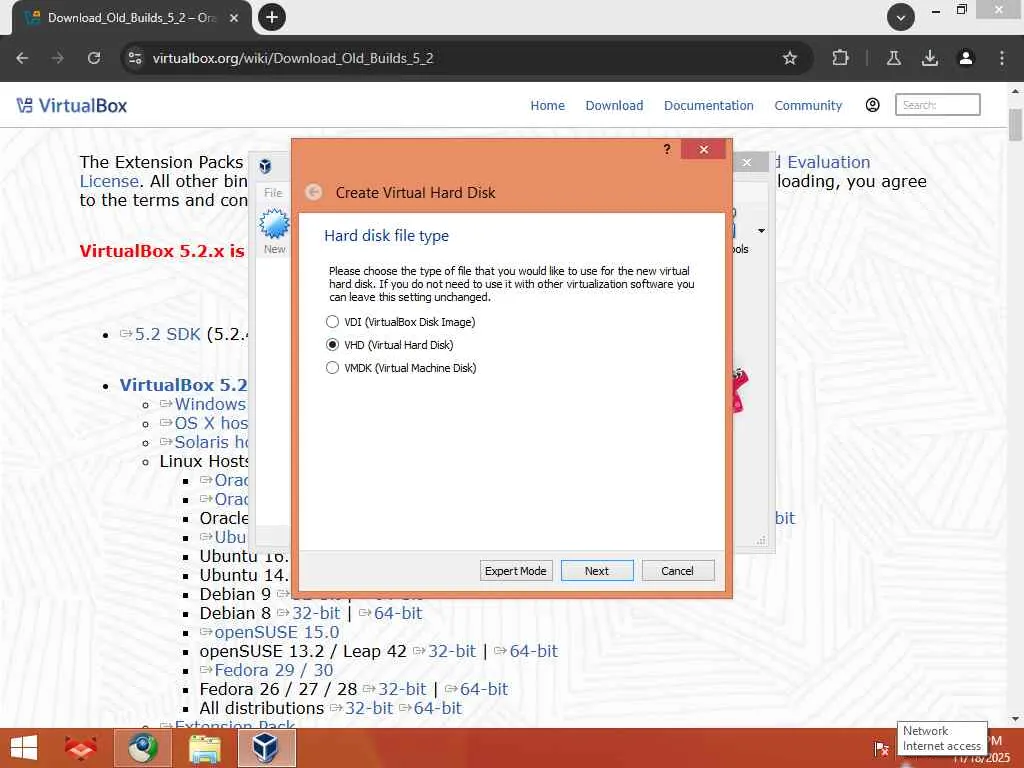Viewport: 1024px width, 768px height.
Task: Close the Create Virtual Hard Disk dialog
Action: 703,150
